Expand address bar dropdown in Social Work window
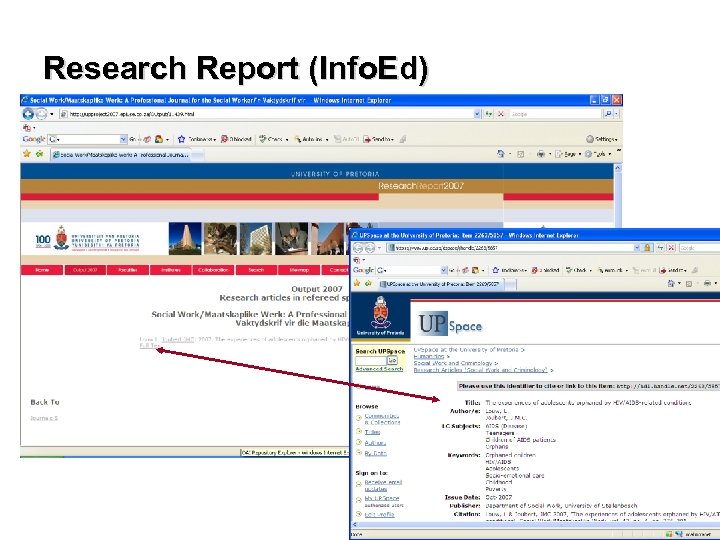720x540 pixels. pos(478,114)
